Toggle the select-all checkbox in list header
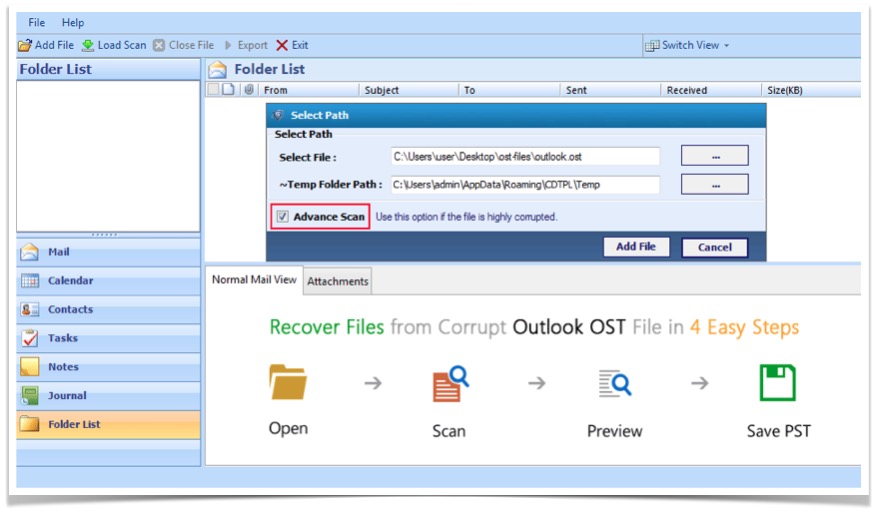The image size is (884, 515). pos(213,90)
